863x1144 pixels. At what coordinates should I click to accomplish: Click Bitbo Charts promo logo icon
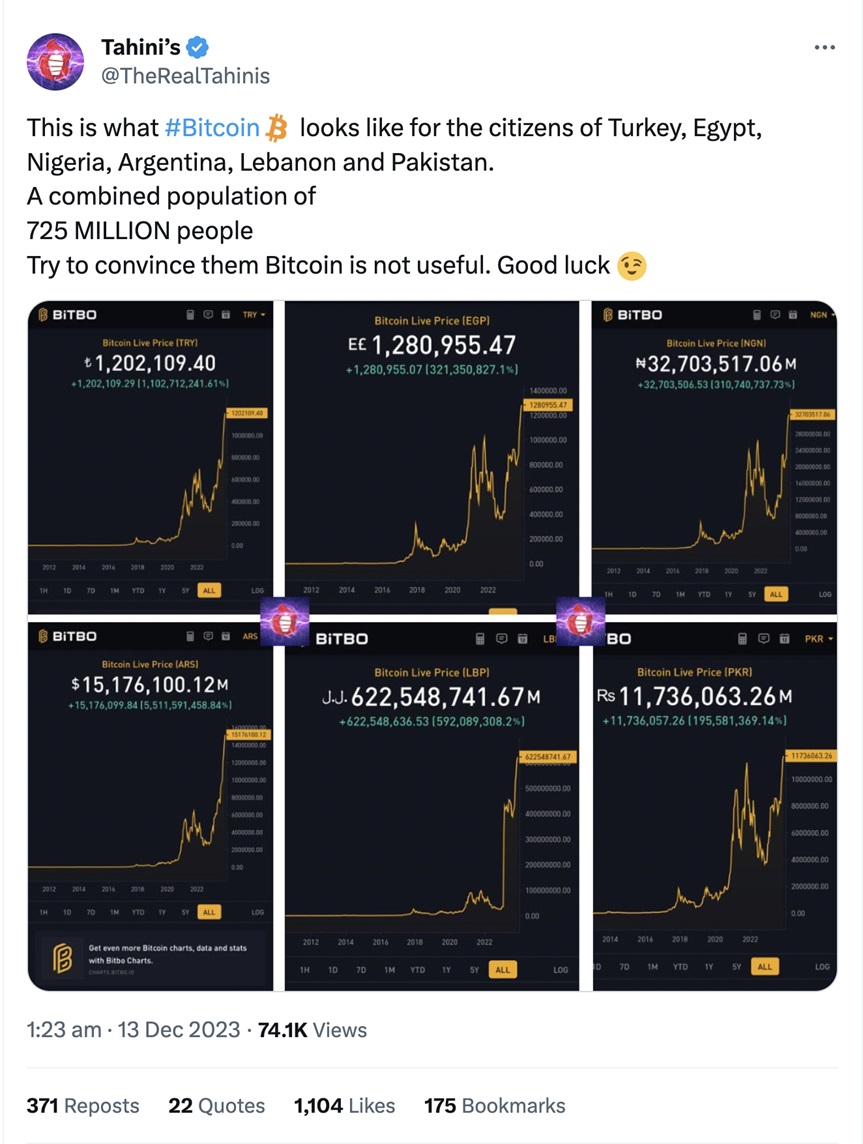point(62,957)
